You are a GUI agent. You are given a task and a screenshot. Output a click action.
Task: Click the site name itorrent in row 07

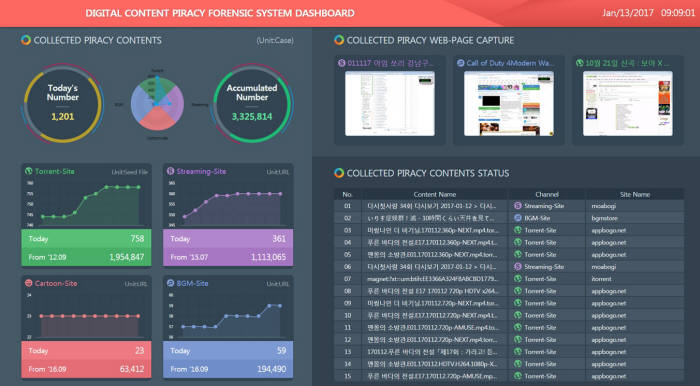(601, 279)
